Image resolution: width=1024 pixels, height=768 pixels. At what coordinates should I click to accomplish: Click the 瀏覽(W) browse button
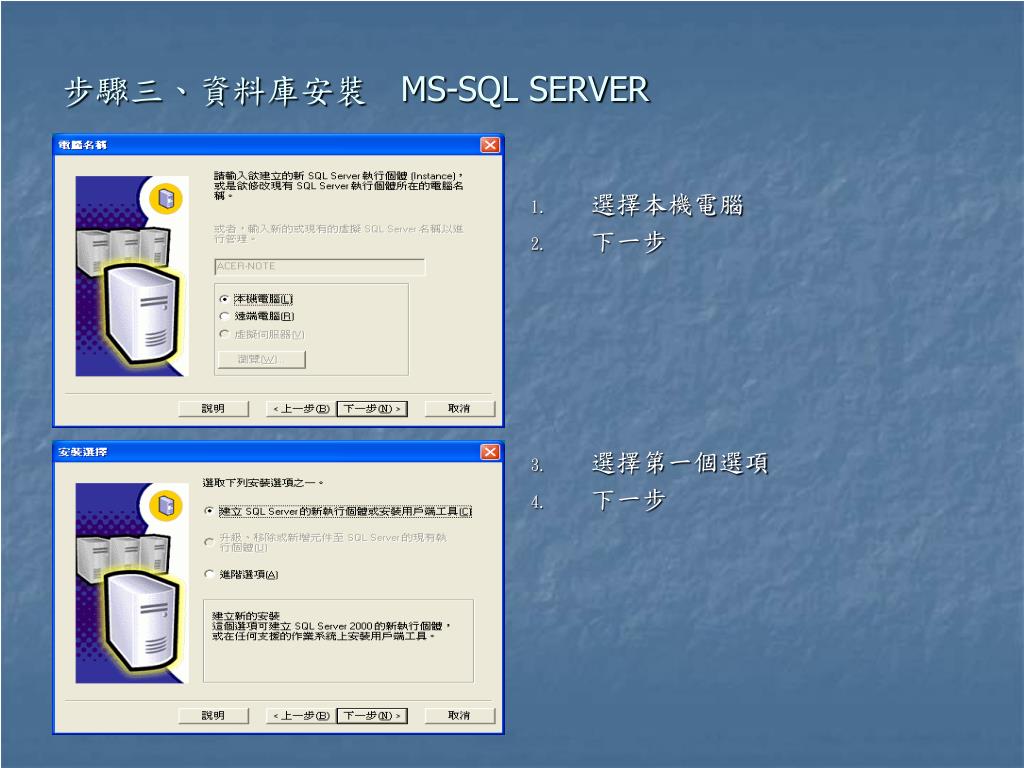[x=261, y=359]
